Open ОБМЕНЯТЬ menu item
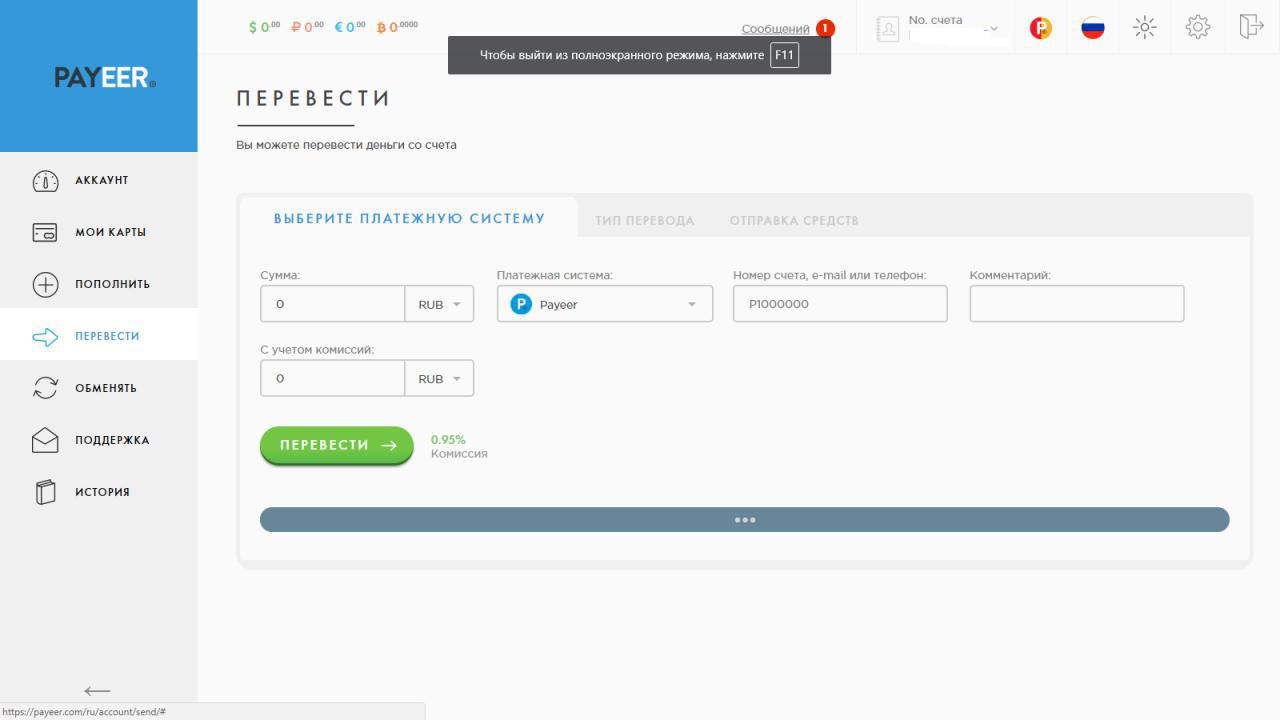Screen dimensions: 1280x720 pyautogui.click(x=106, y=388)
